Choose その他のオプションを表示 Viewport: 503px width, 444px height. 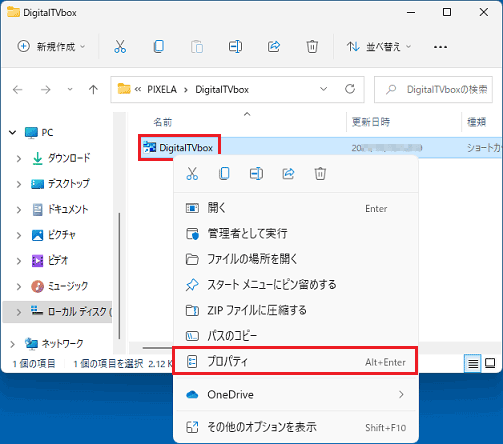(x=296, y=427)
